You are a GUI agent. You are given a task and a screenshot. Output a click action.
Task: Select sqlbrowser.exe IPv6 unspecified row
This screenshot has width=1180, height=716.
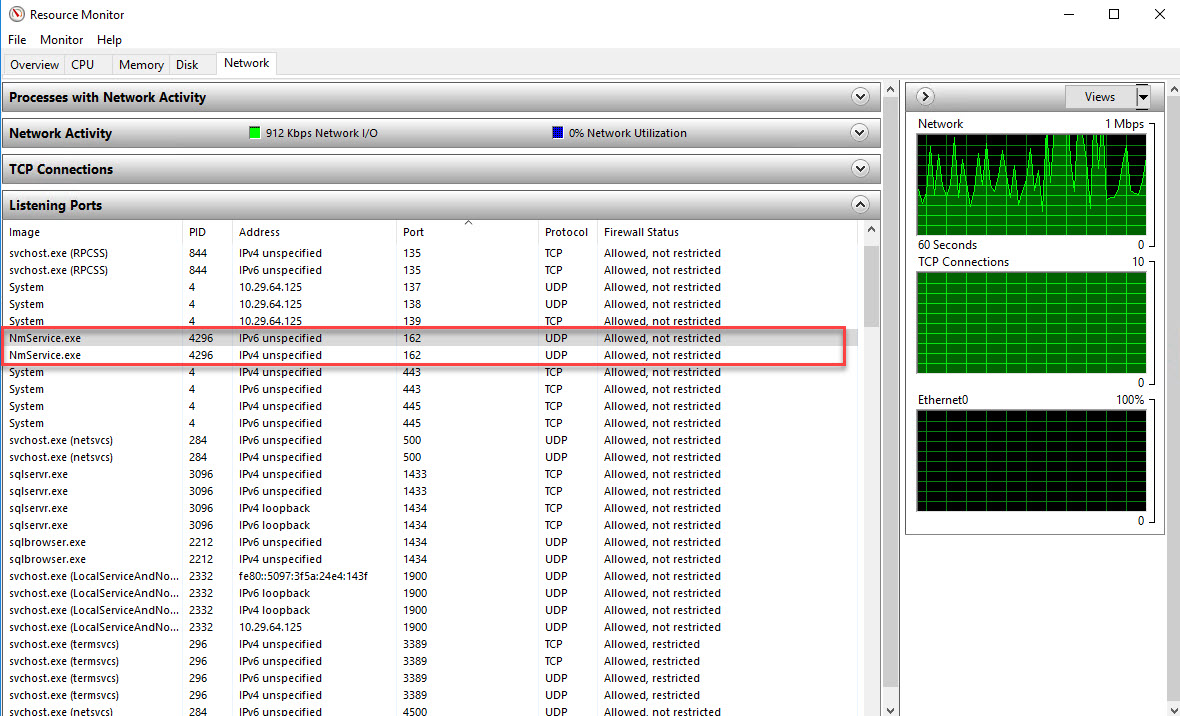430,542
